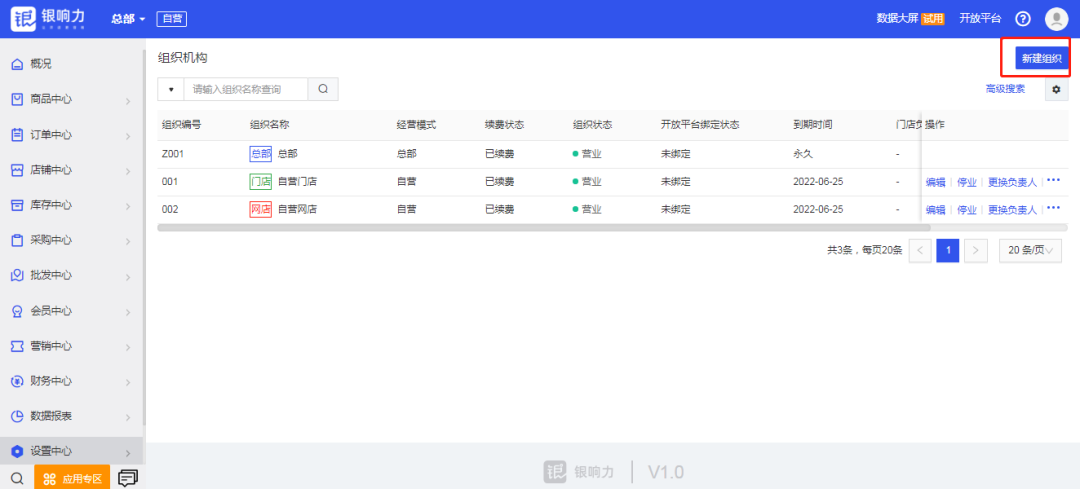Open the column settings gear icon
The width and height of the screenshot is (1080, 489).
(1056, 90)
